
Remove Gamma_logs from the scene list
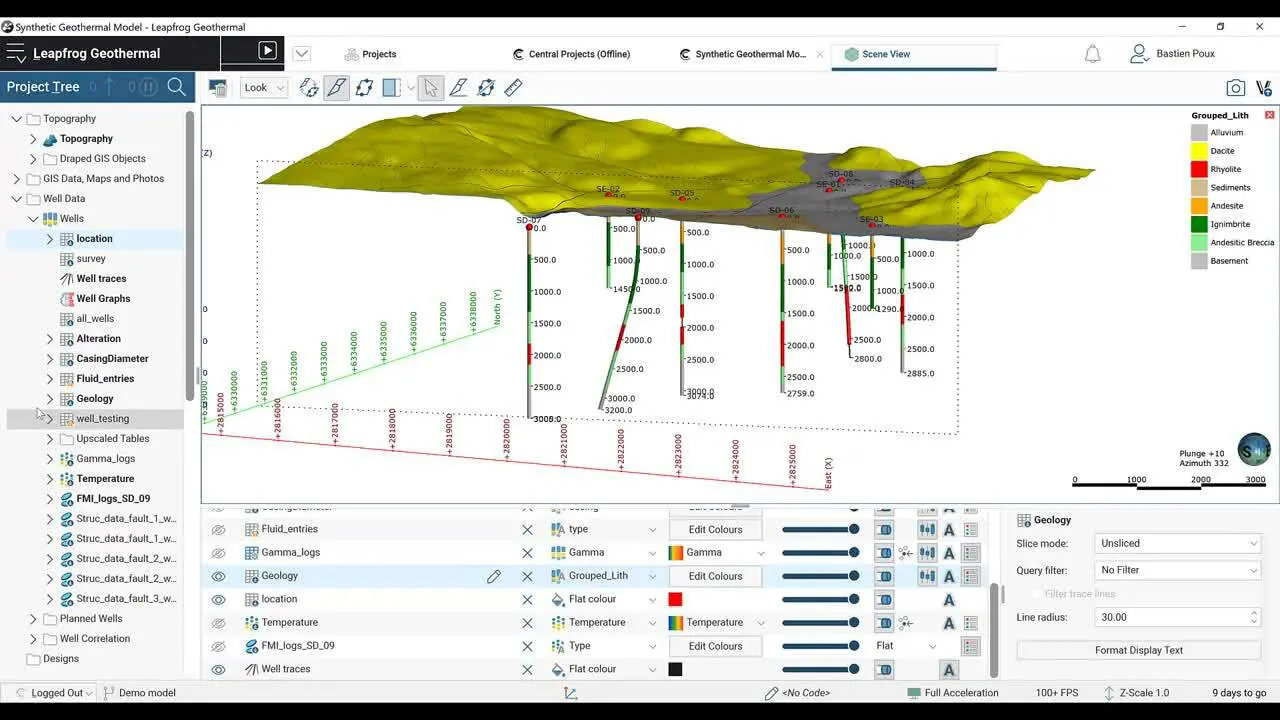(x=527, y=553)
